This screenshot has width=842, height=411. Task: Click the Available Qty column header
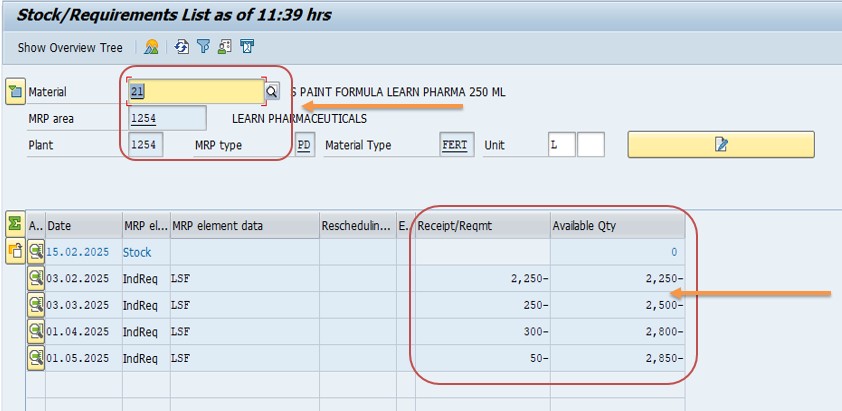(x=618, y=226)
